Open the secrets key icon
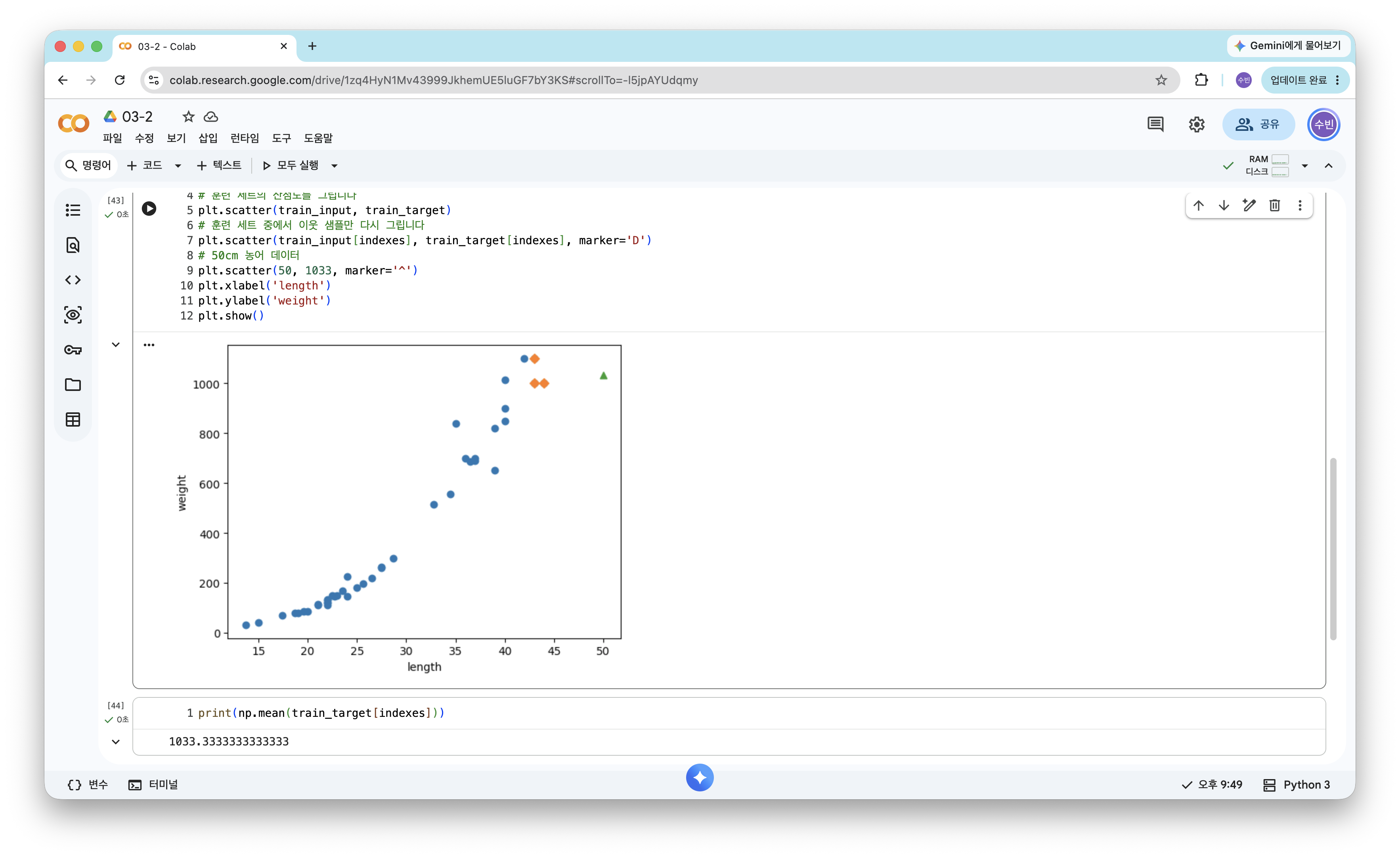1400x858 pixels. (73, 350)
